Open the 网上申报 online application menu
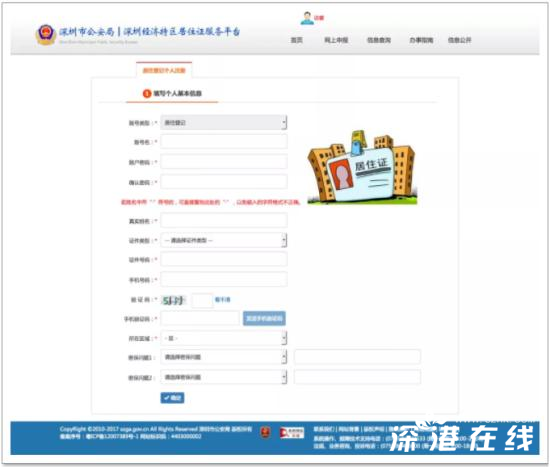 click(336, 40)
